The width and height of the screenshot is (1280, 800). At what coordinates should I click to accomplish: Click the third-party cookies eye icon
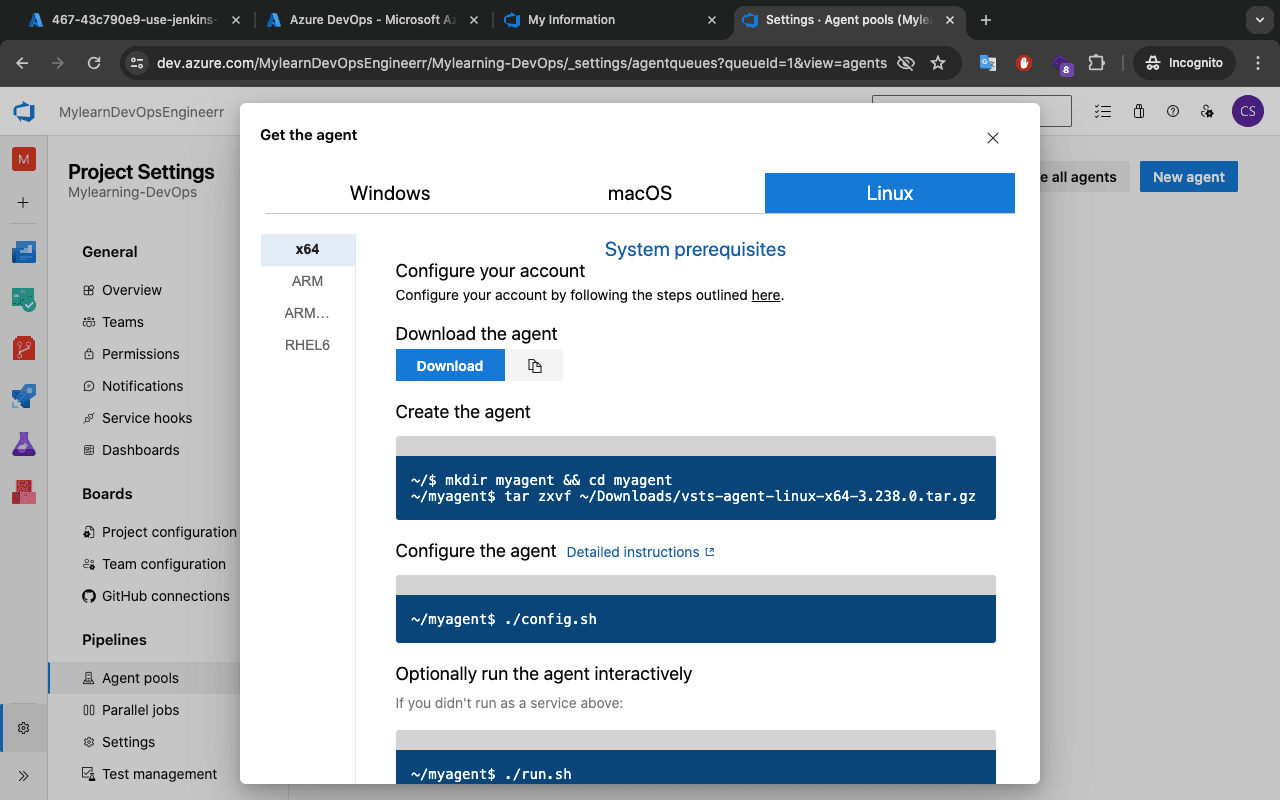[906, 63]
